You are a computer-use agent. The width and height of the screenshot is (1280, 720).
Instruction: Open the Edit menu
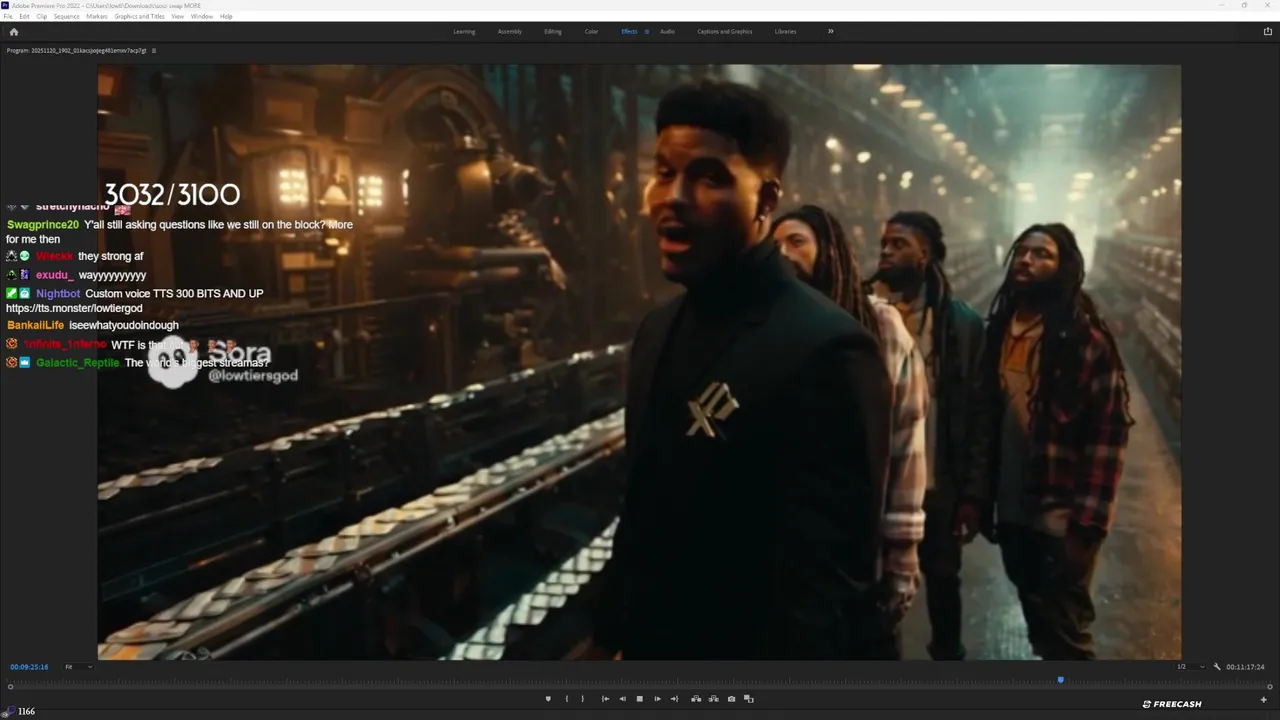24,16
